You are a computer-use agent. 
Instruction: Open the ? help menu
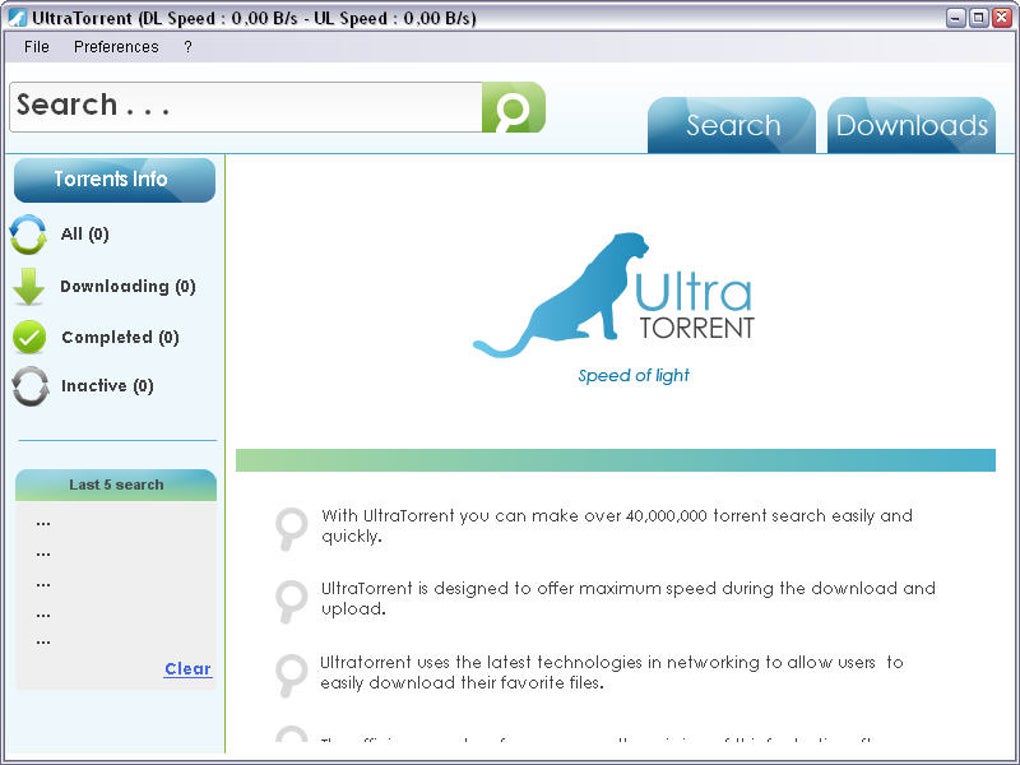[188, 47]
